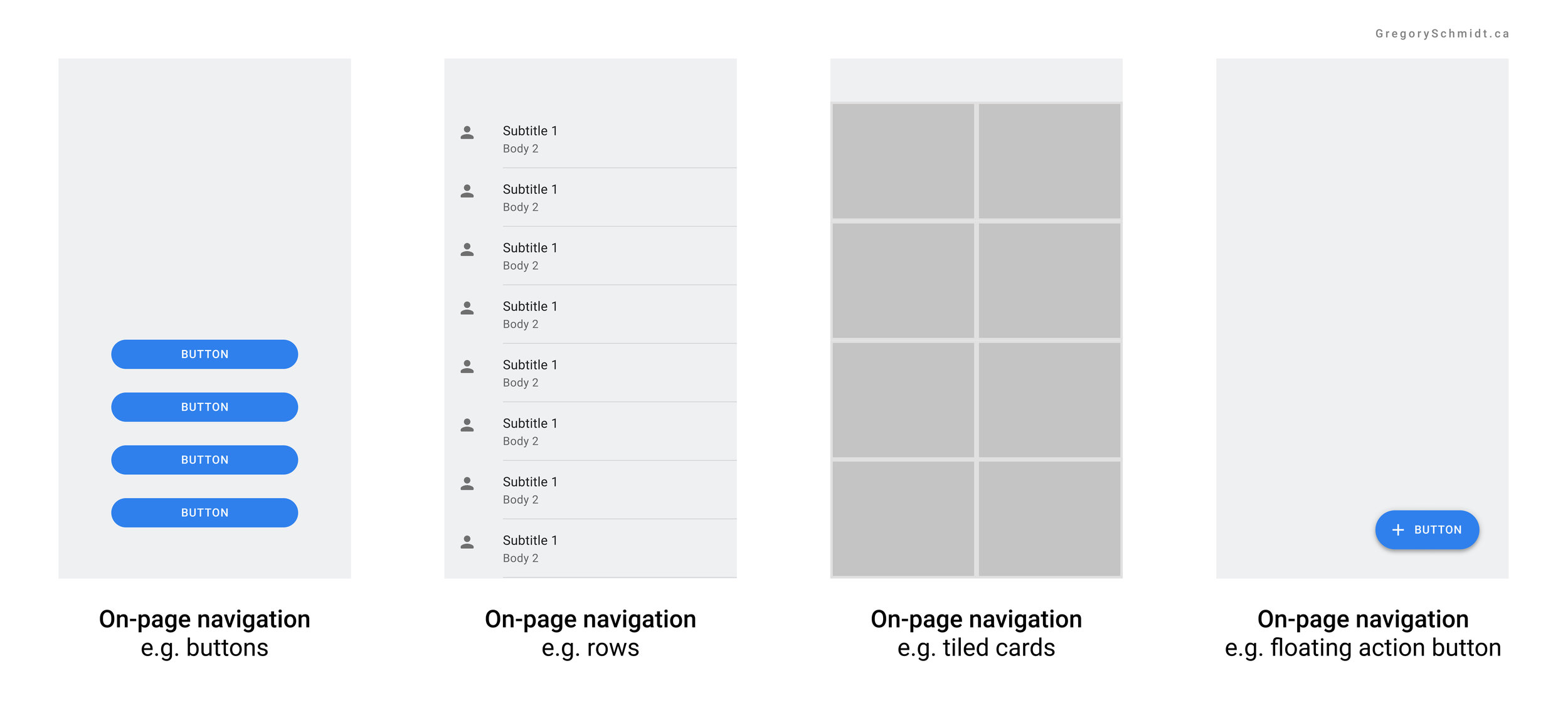Click the person icon in the fourth row
Viewport: 1568px width, 720px height.
pyautogui.click(x=467, y=308)
